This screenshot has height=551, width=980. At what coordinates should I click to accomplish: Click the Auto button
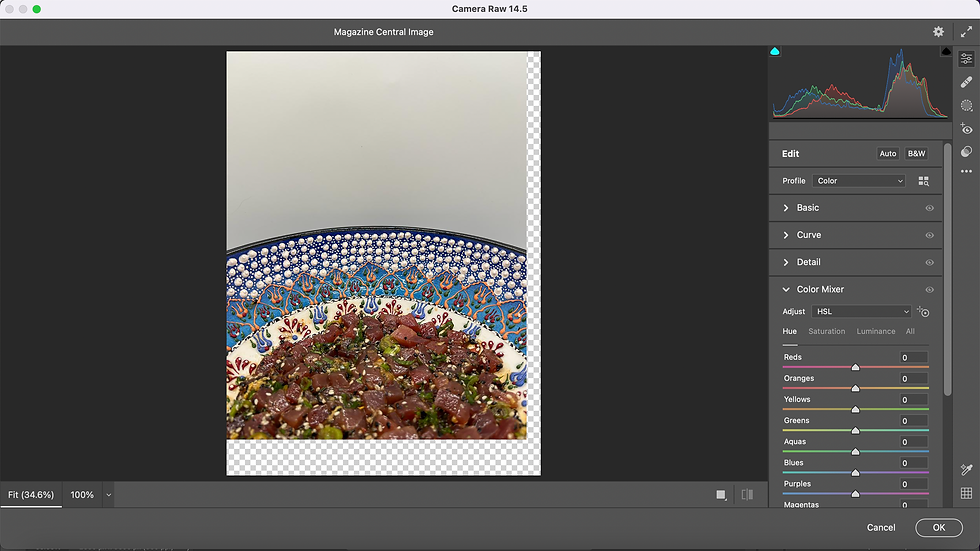pos(888,154)
